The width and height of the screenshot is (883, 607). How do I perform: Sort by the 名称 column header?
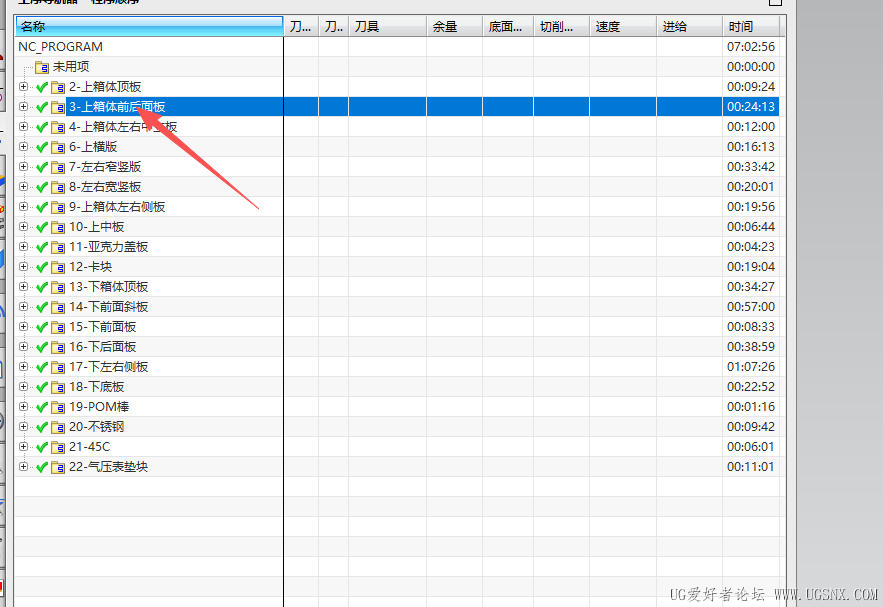click(x=149, y=26)
